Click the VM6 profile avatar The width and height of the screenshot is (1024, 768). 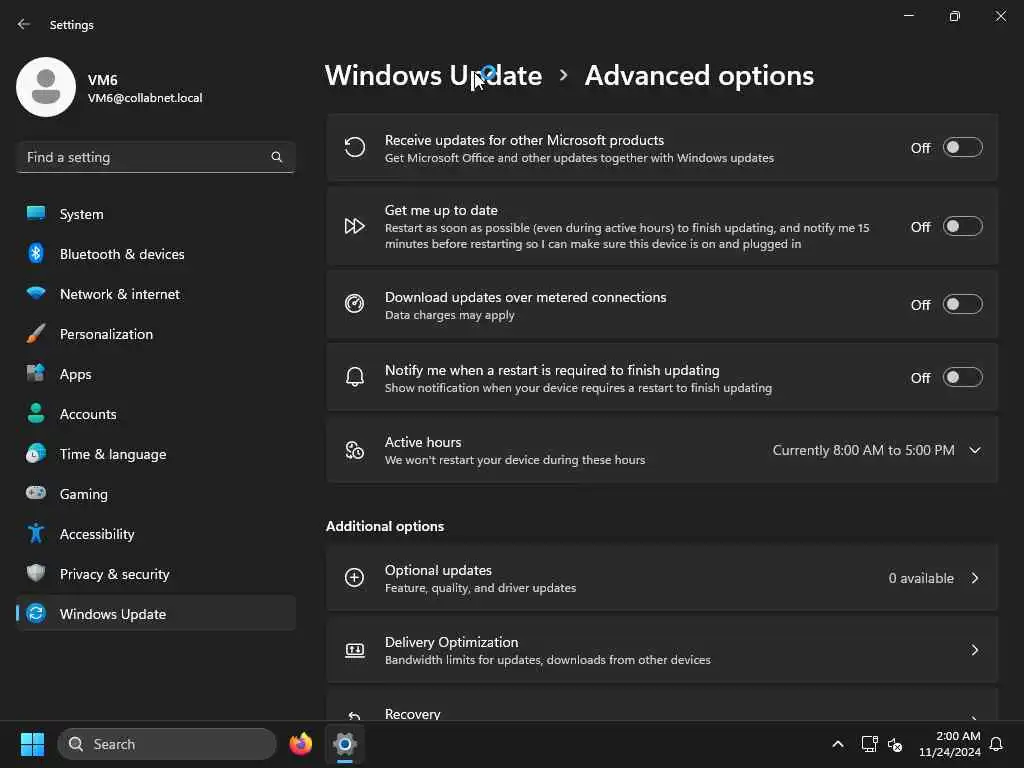[46, 87]
